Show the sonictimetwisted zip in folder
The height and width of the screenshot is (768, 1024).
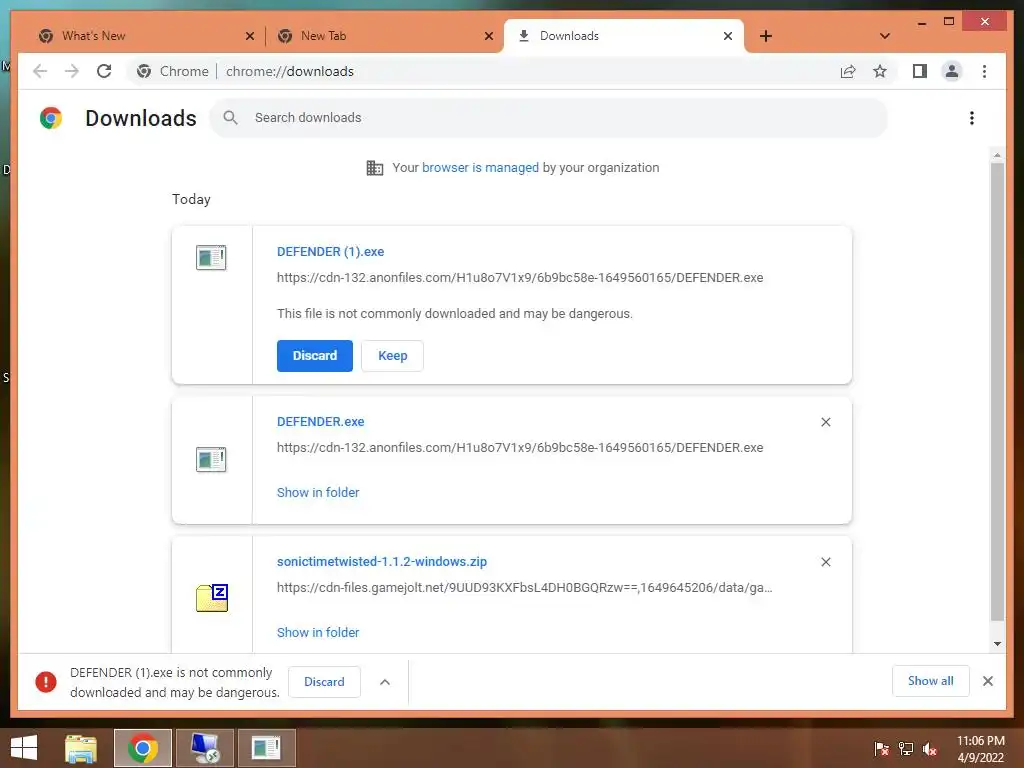(x=318, y=632)
